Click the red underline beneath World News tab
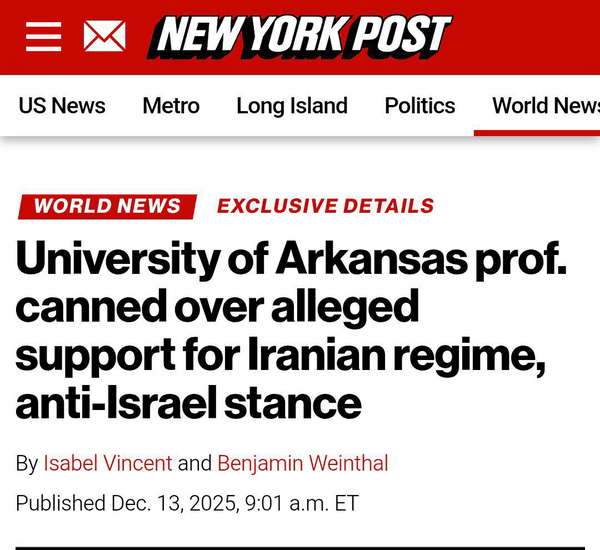This screenshot has height=550, width=600. (537, 133)
